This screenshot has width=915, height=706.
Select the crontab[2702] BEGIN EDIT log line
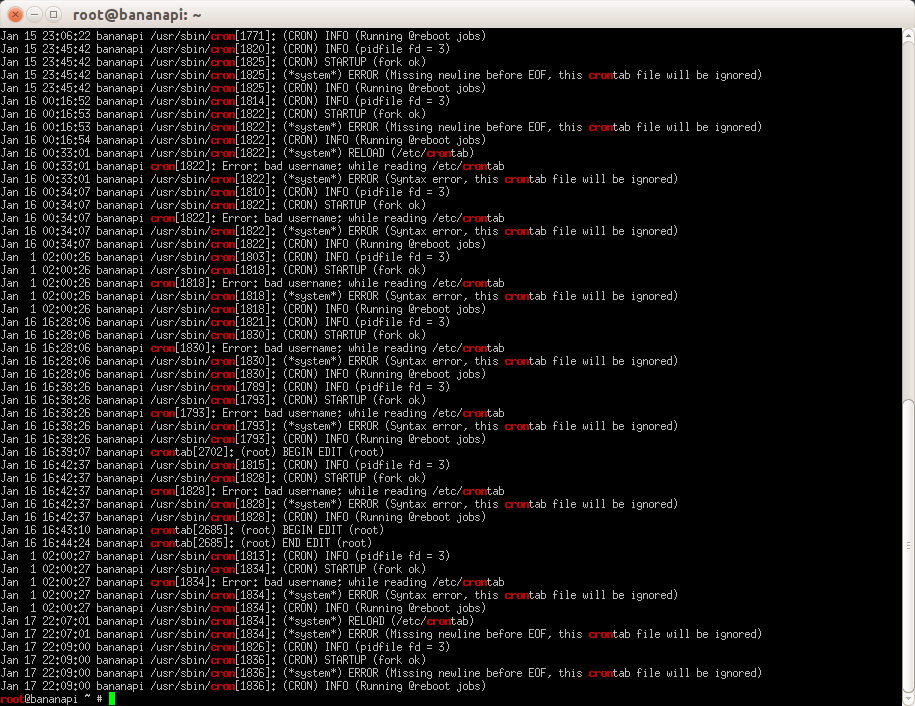click(x=192, y=452)
